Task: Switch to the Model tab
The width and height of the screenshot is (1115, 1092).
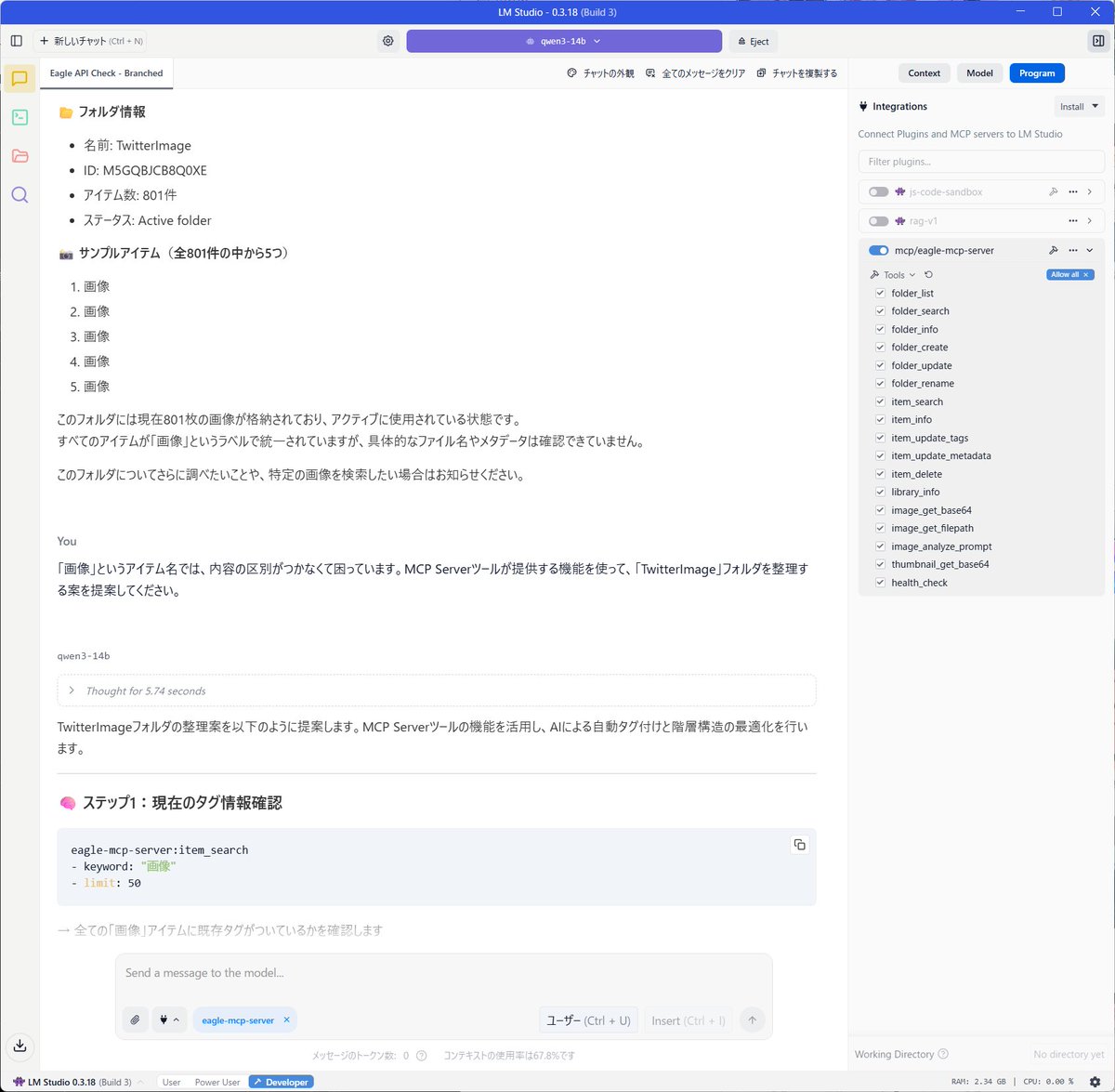Action: click(979, 73)
